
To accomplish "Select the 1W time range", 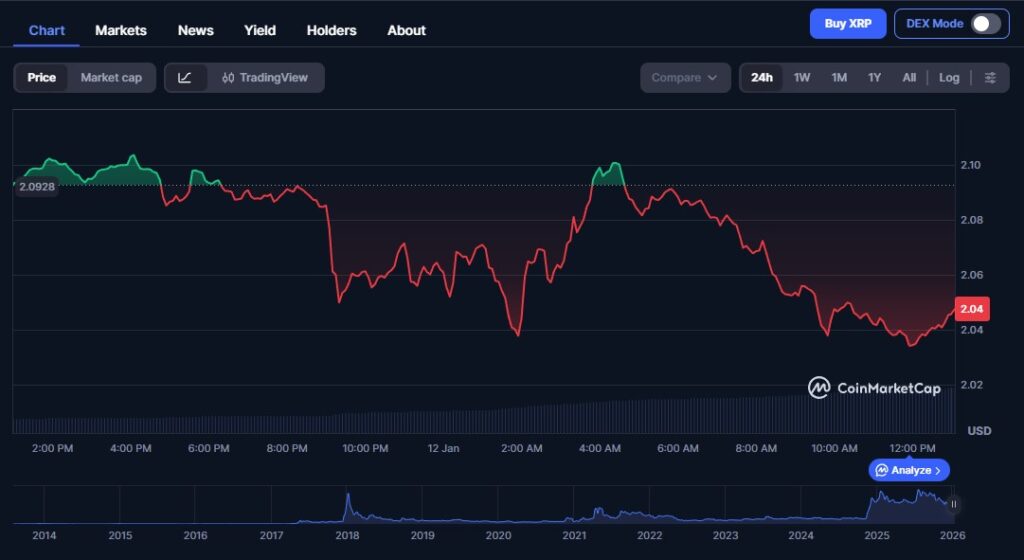I will (x=802, y=78).
